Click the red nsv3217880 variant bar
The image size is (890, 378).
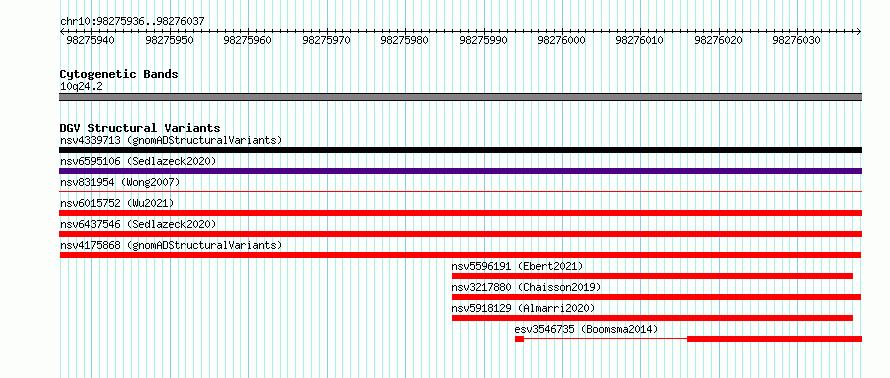657,297
